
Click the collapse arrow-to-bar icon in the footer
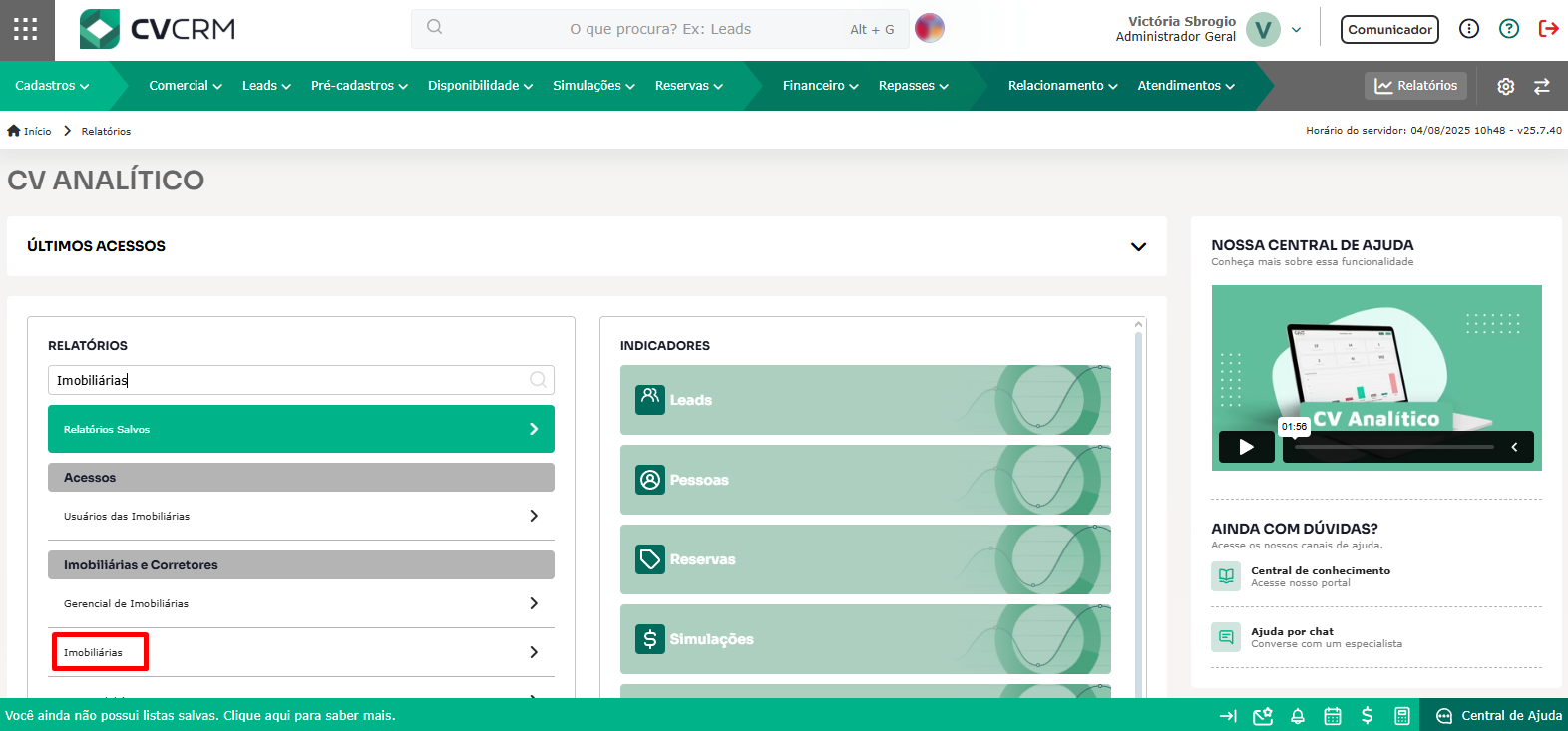tap(1228, 716)
